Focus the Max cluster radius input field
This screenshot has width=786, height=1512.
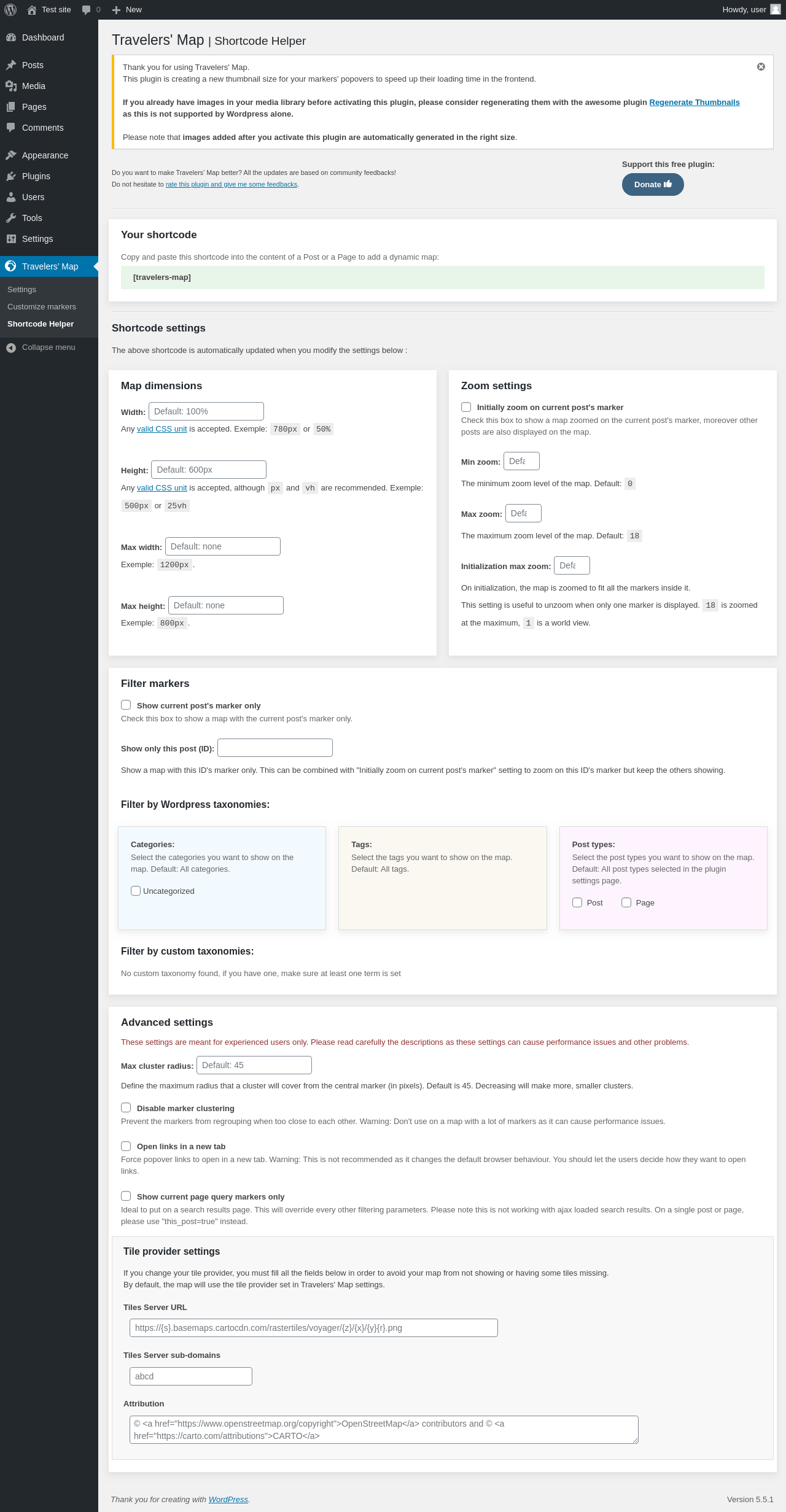(254, 1065)
